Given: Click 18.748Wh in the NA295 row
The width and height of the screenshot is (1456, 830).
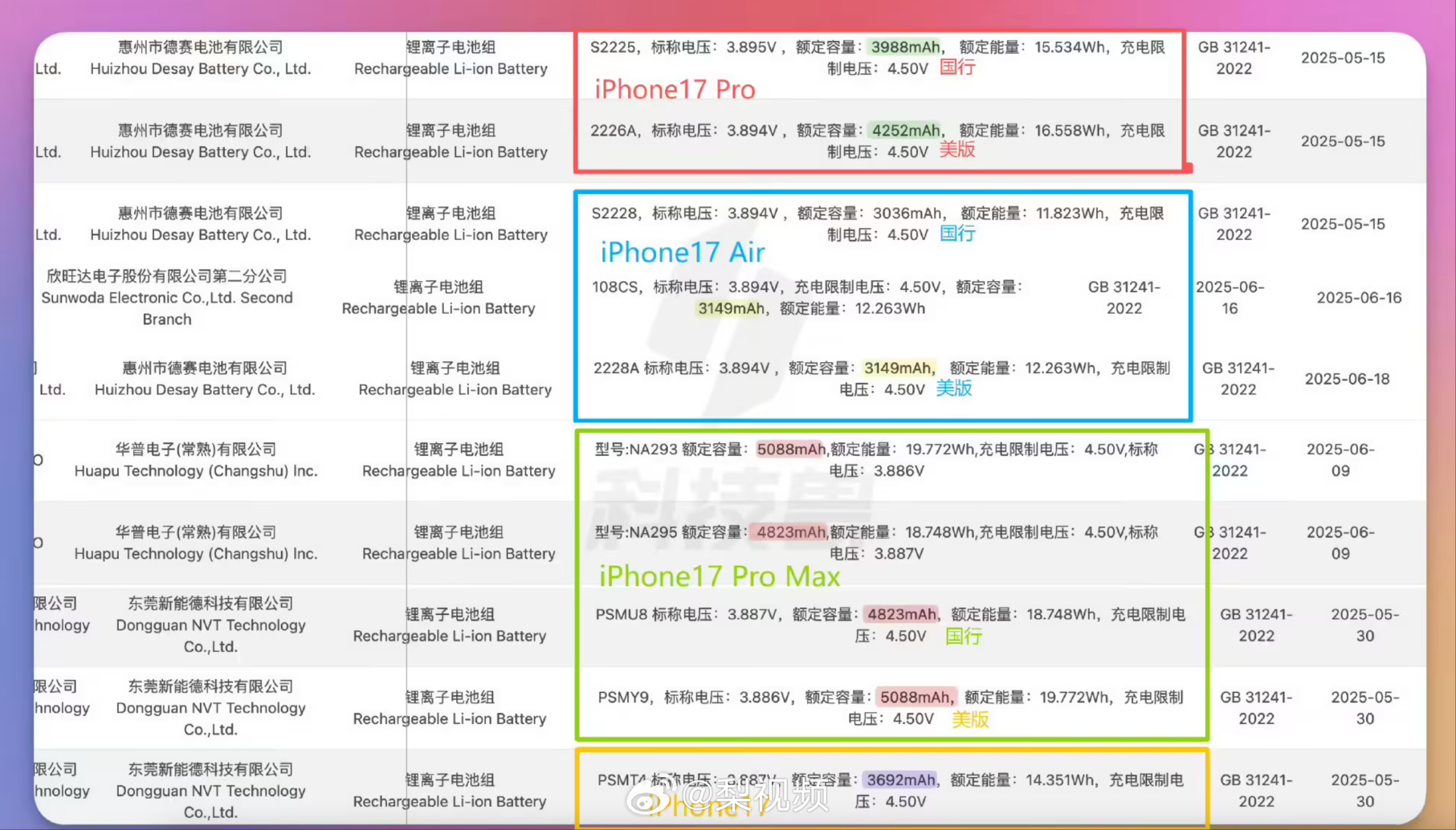Looking at the screenshot, I should pos(940,533).
